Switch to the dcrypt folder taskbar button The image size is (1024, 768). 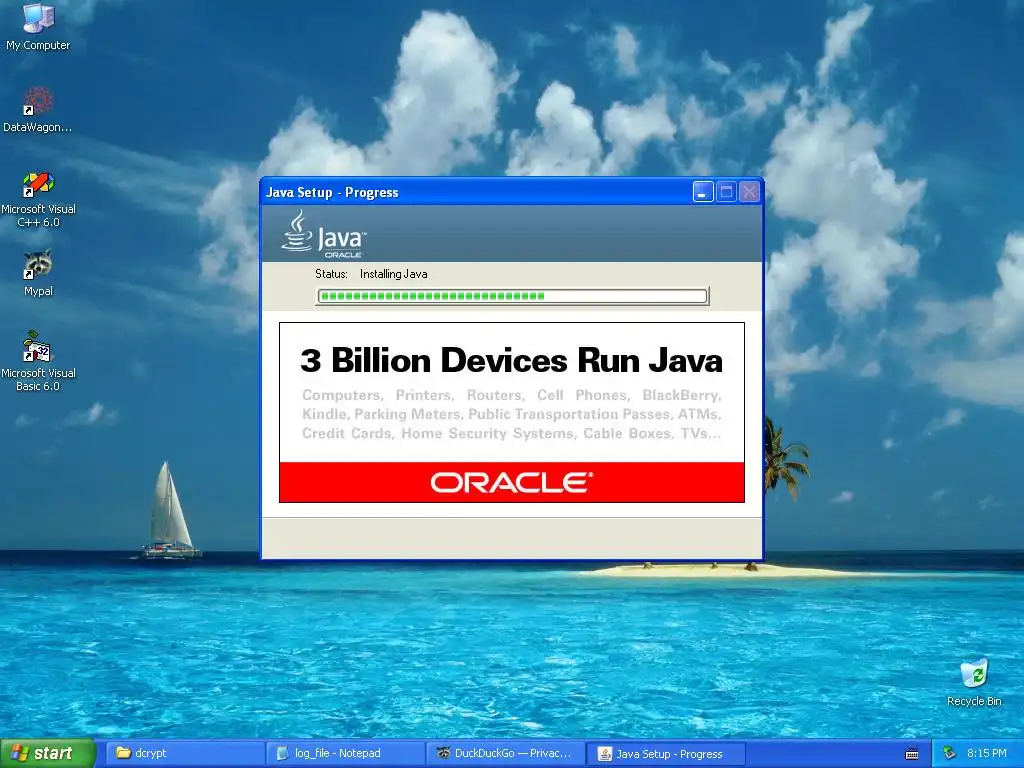pyautogui.click(x=185, y=753)
